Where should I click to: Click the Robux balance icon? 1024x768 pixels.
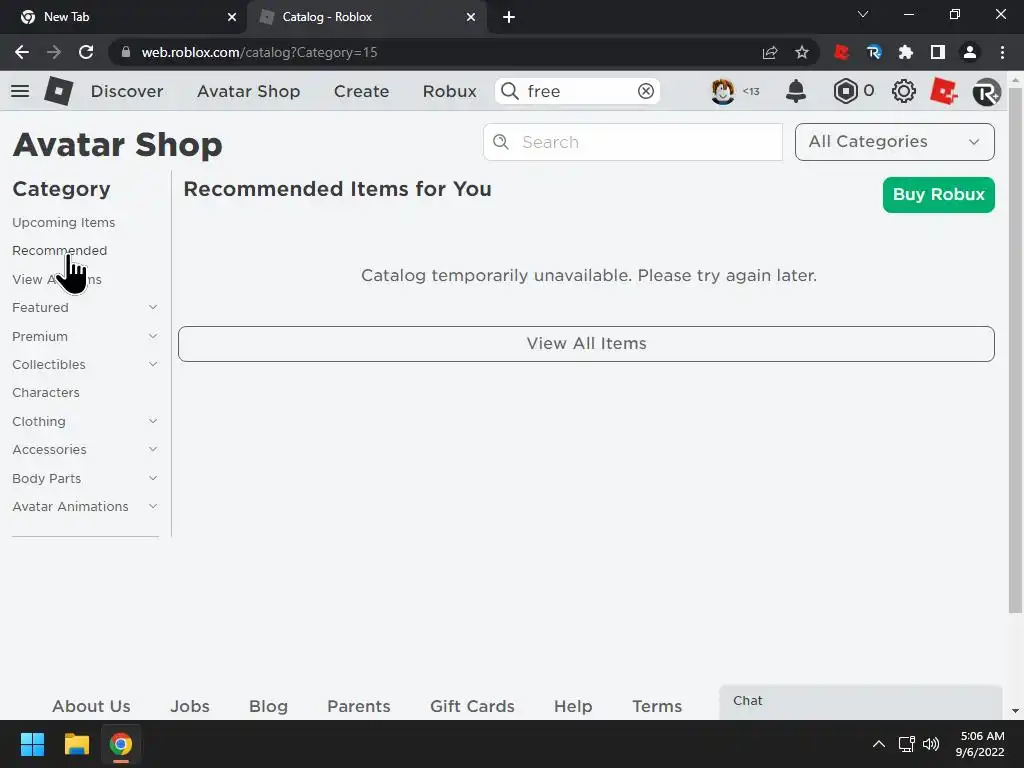coord(845,91)
